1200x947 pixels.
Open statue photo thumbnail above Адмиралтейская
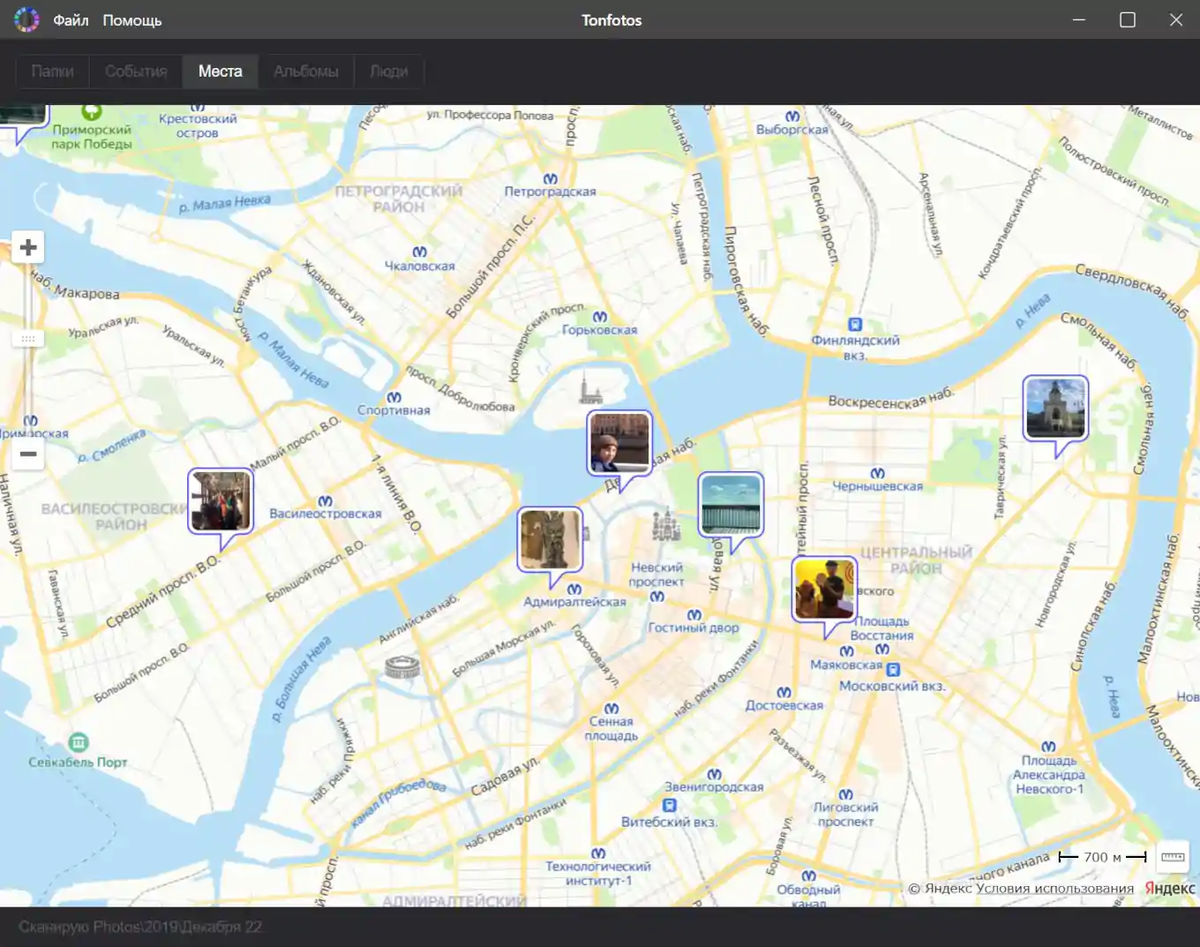point(549,540)
